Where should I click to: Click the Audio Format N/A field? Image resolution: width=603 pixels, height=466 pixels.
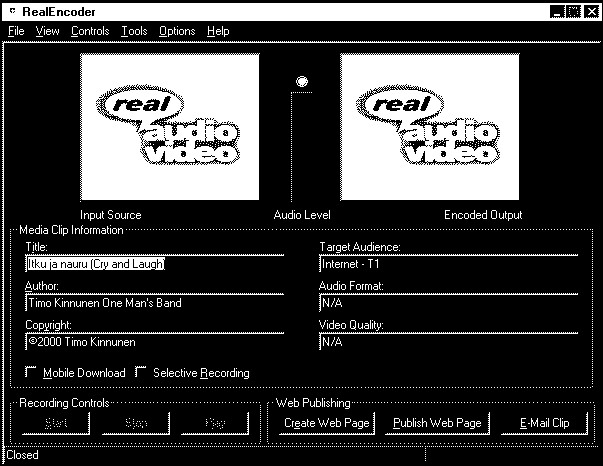pos(448,303)
